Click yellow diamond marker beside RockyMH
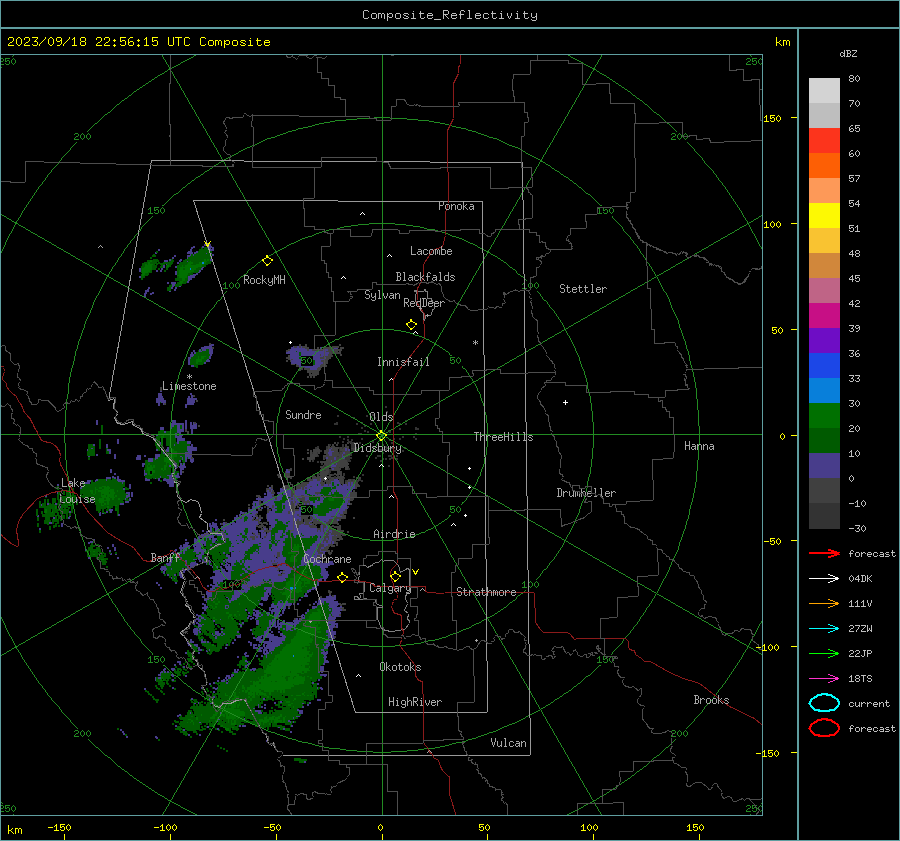 click(267, 261)
